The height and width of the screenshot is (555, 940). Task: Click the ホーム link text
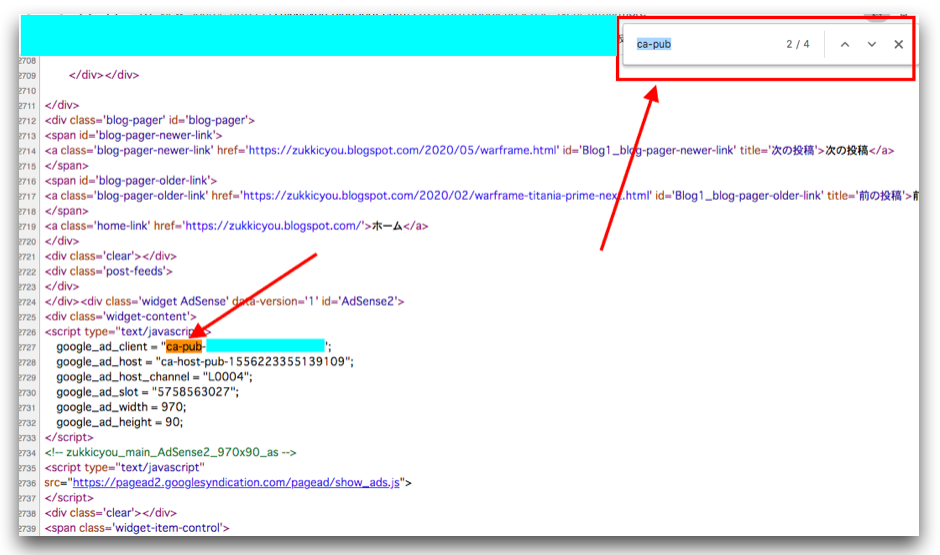click(387, 226)
